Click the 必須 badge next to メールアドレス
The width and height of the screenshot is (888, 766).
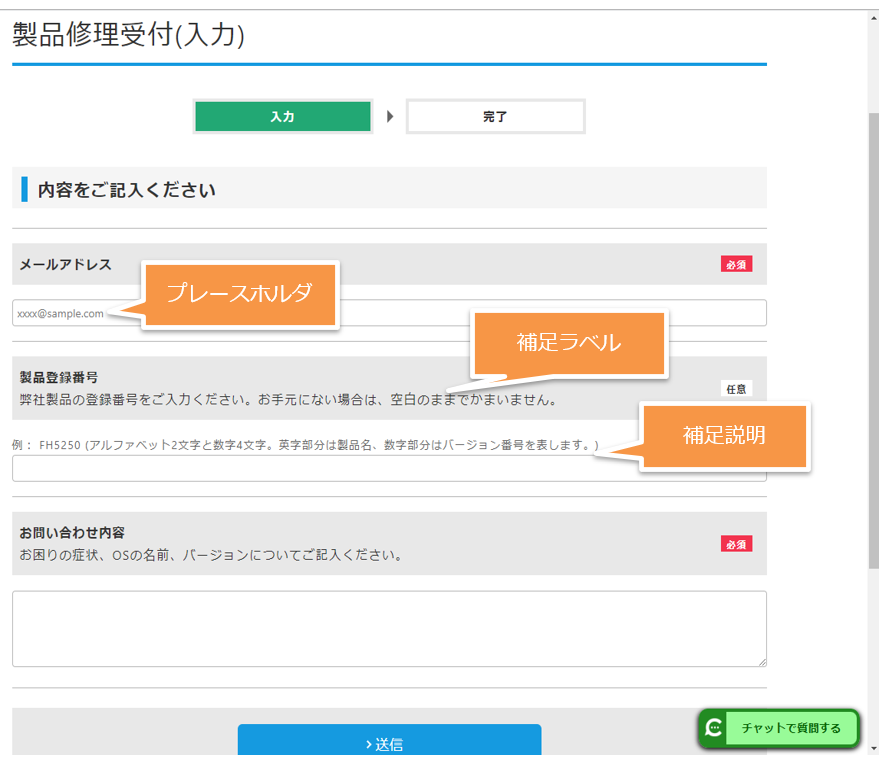pyautogui.click(x=736, y=265)
